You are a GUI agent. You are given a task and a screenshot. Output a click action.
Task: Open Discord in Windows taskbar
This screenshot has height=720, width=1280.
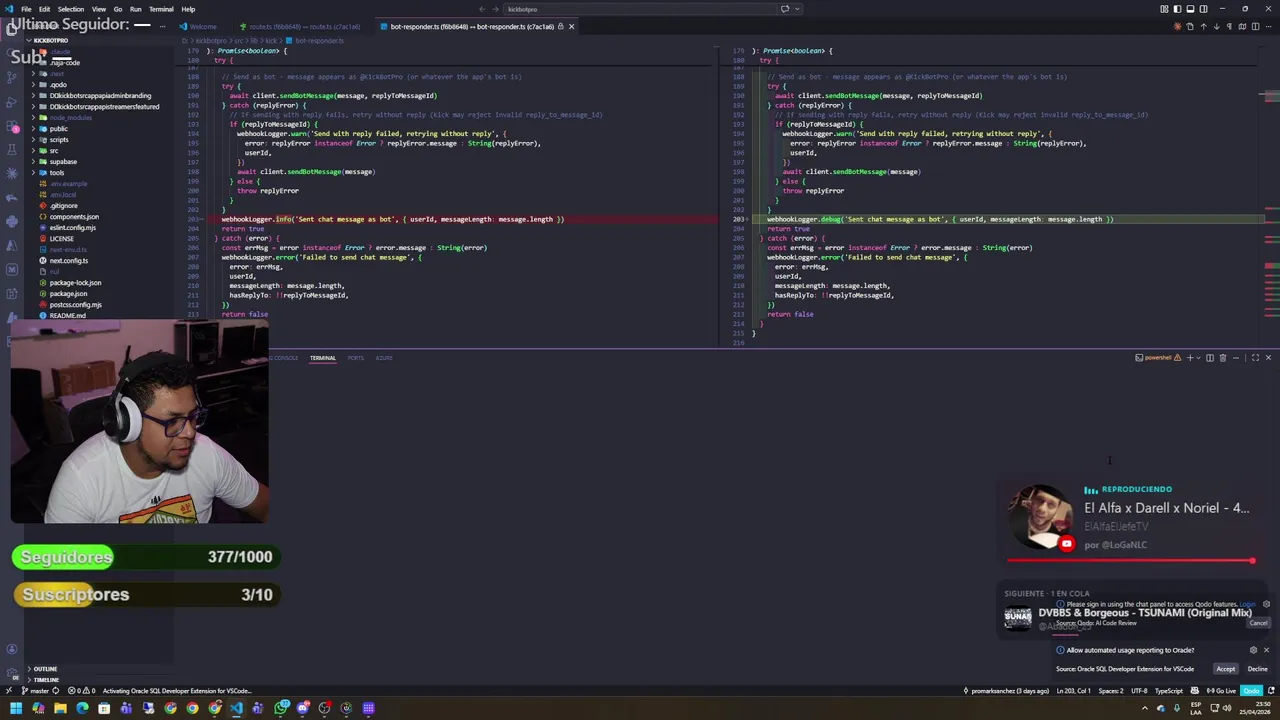pos(303,708)
